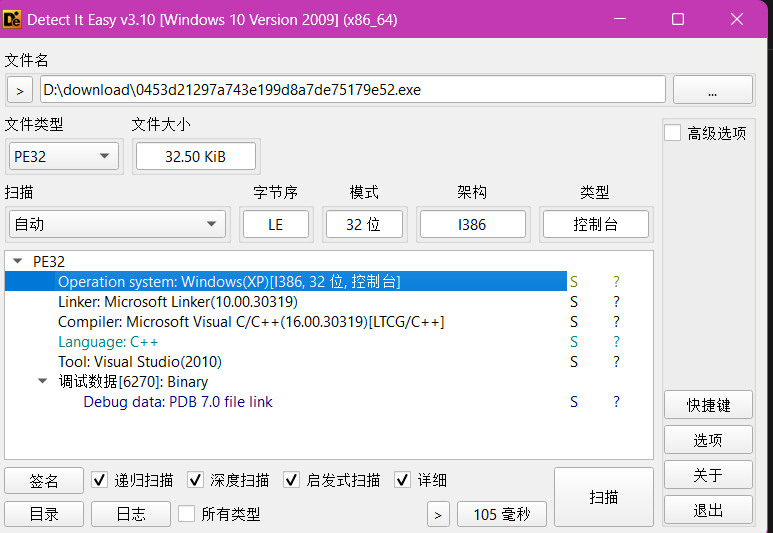The image size is (773, 533).
Task: Click the endianness LE button
Action: pos(276,224)
